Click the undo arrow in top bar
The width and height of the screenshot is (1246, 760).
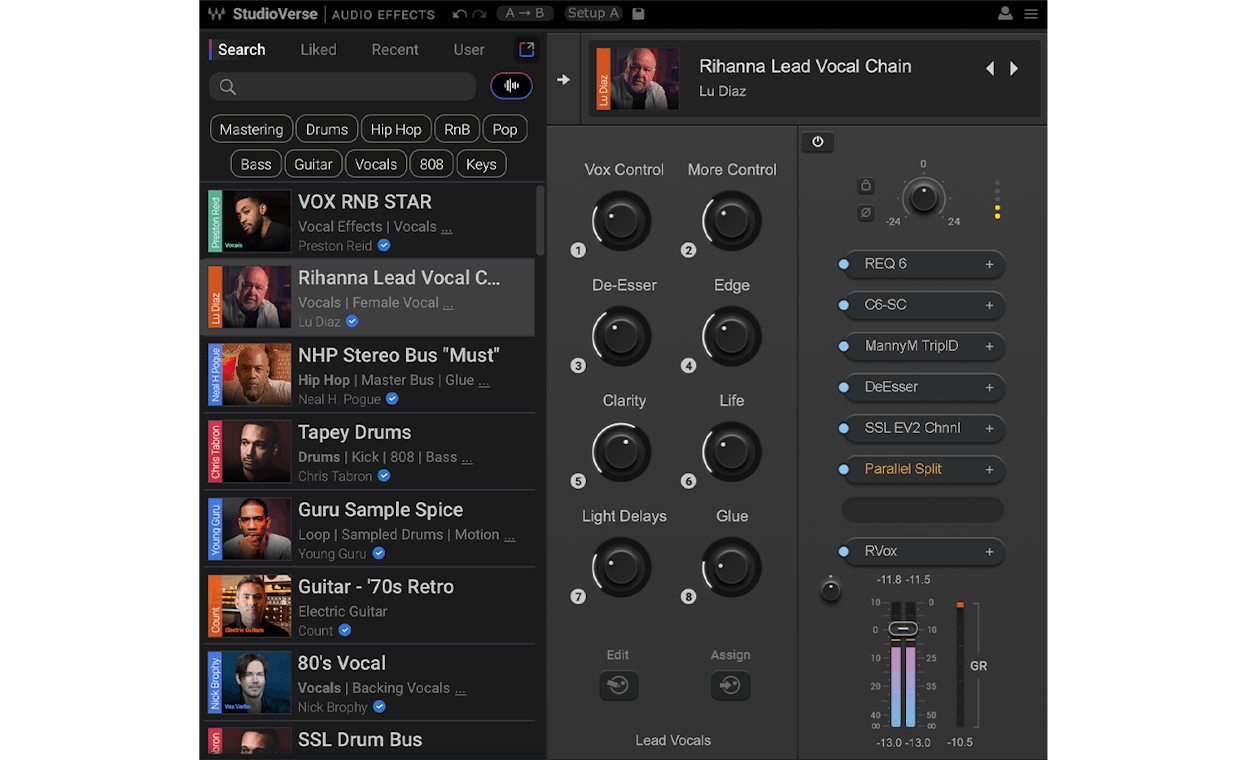point(459,14)
